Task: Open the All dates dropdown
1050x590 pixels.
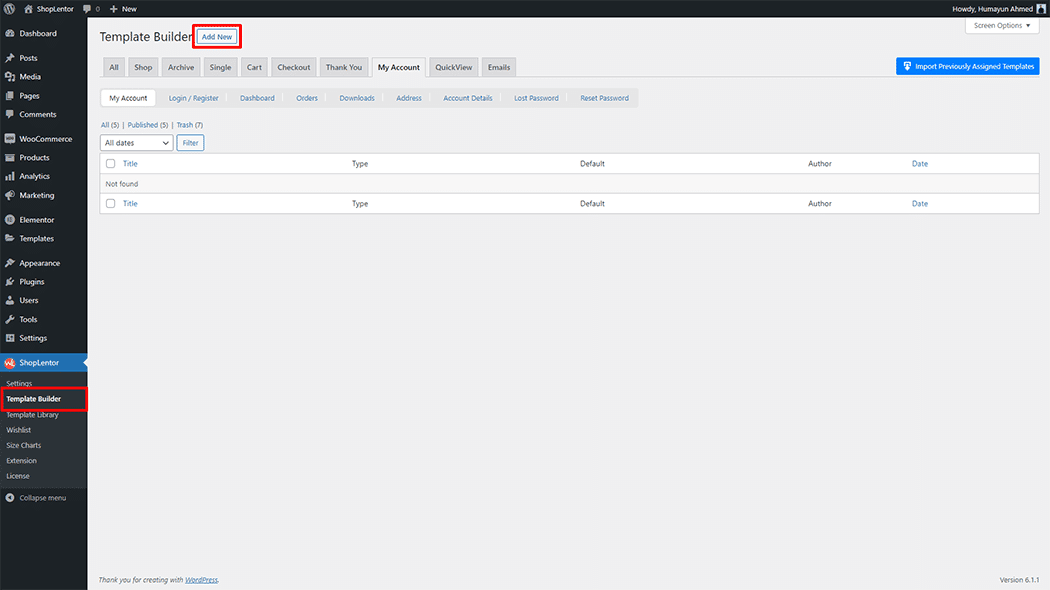Action: tap(137, 143)
